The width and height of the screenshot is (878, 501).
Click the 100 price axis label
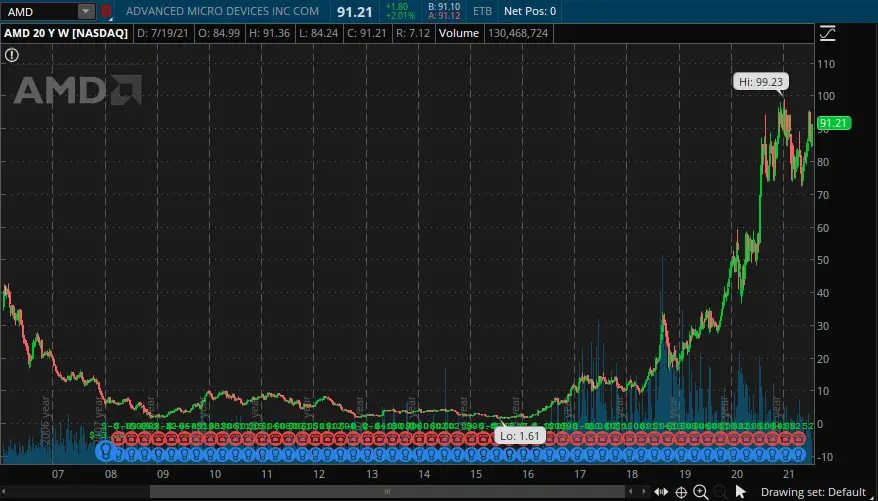826,96
